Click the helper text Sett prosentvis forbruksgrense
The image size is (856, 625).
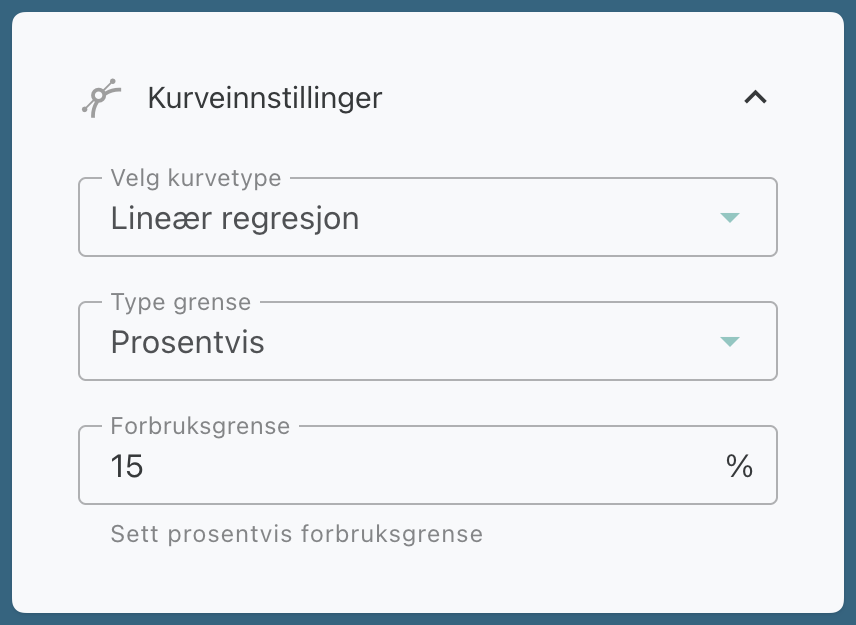[297, 534]
